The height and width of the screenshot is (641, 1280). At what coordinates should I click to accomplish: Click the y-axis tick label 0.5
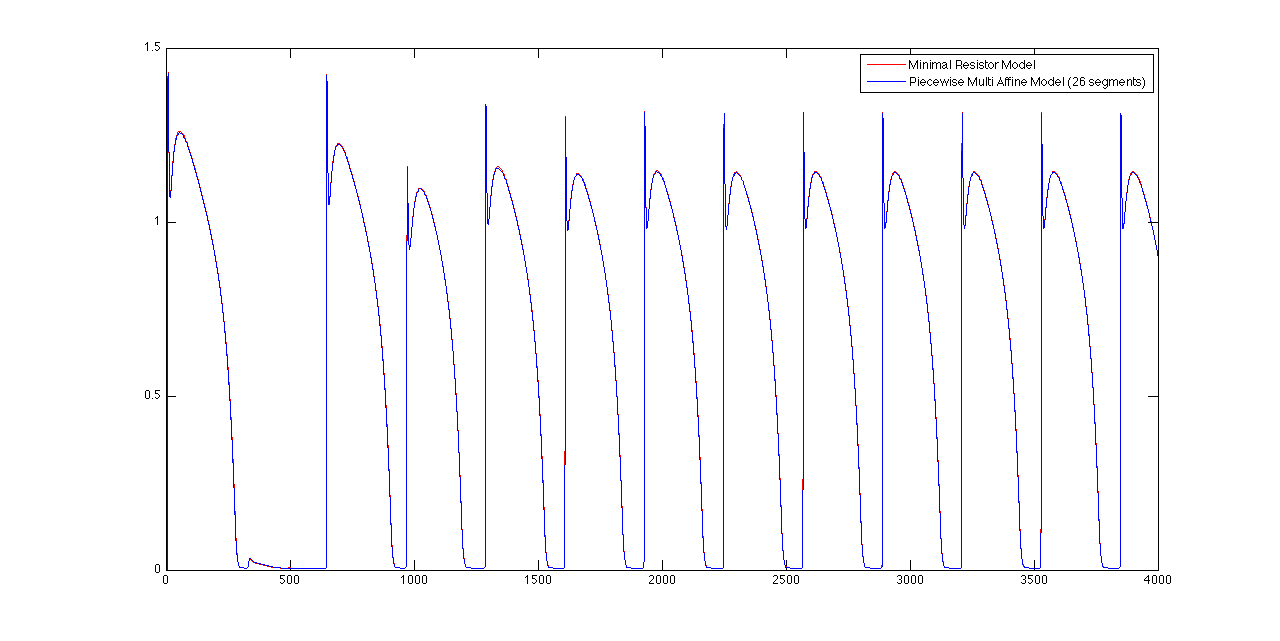[150, 396]
